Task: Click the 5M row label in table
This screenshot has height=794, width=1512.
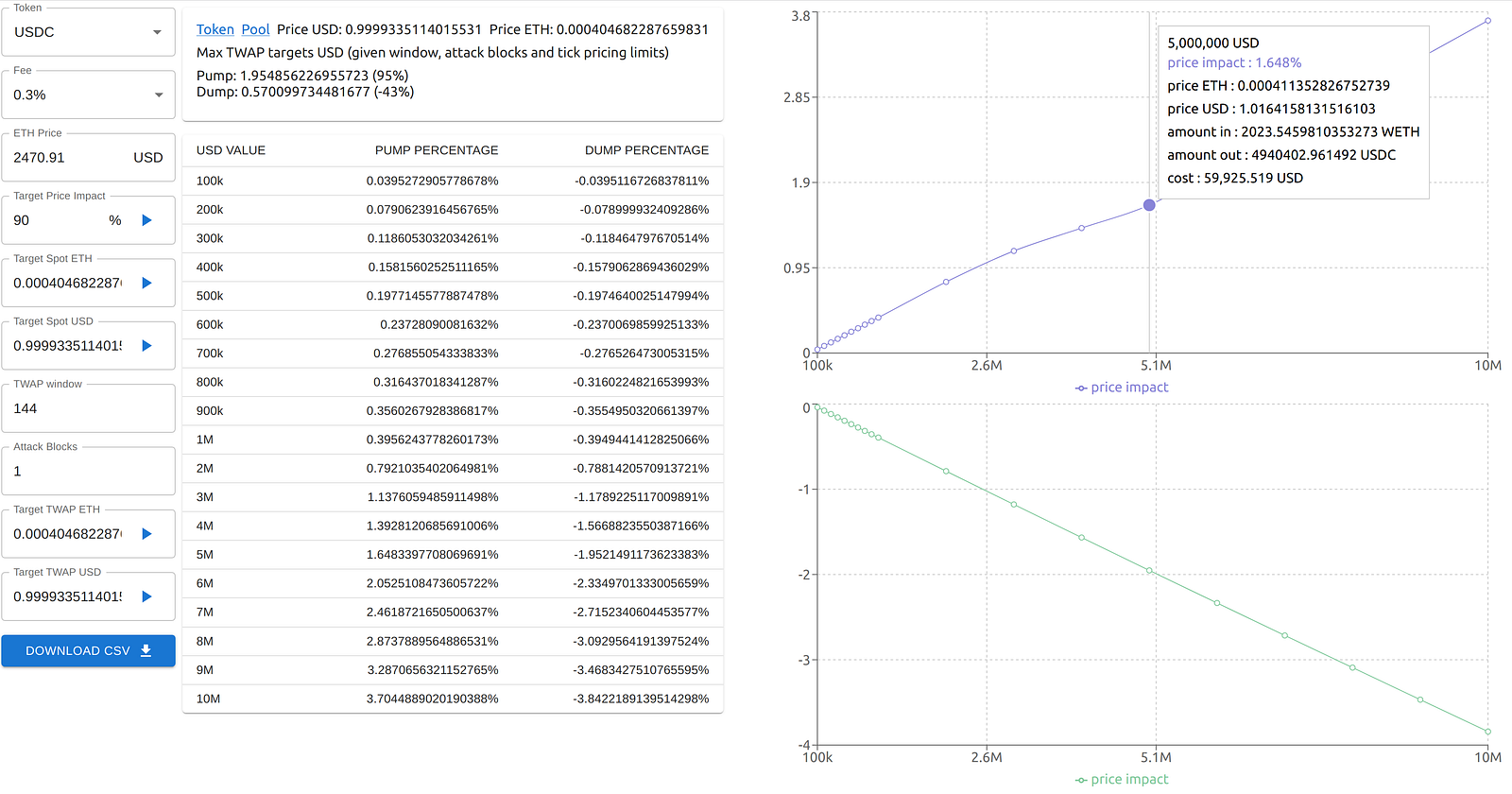Action: [205, 555]
